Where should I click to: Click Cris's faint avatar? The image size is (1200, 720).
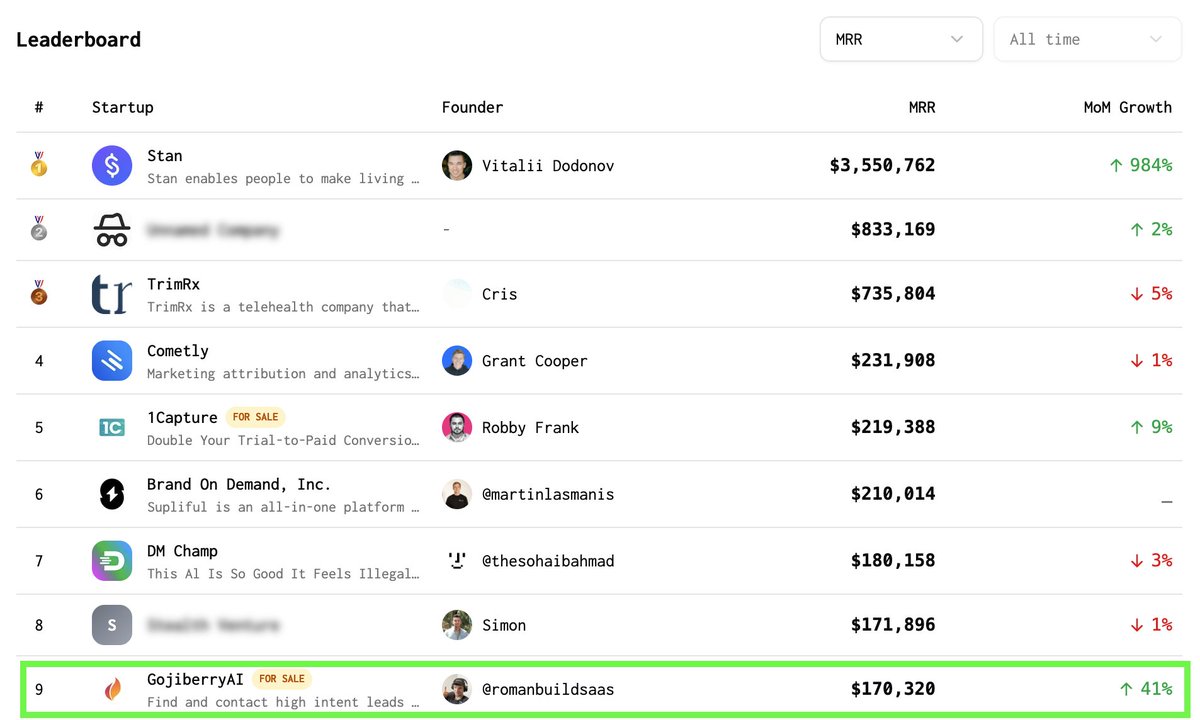click(x=457, y=294)
